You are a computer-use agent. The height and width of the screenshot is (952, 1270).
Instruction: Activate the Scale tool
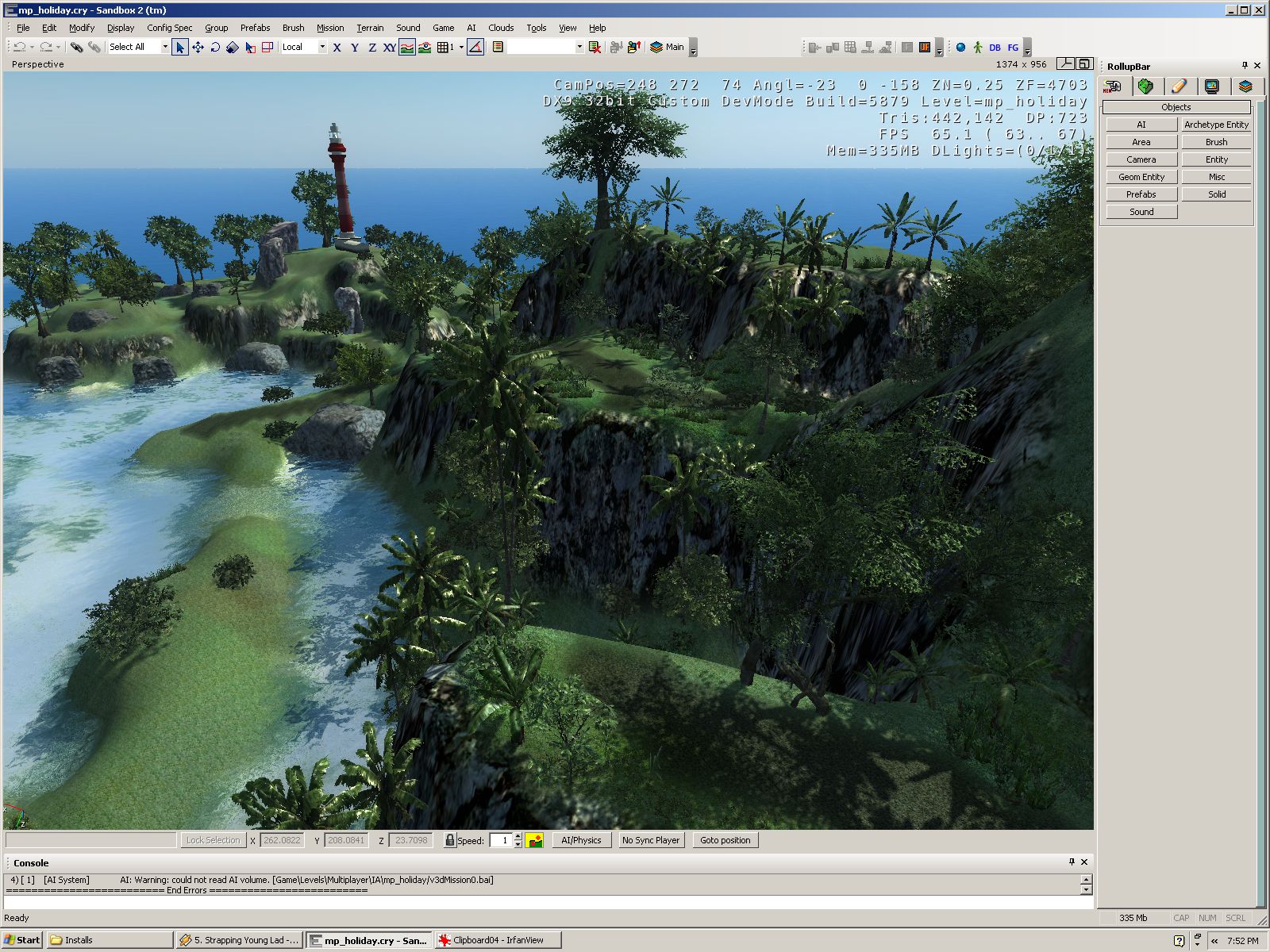pyautogui.click(x=233, y=48)
